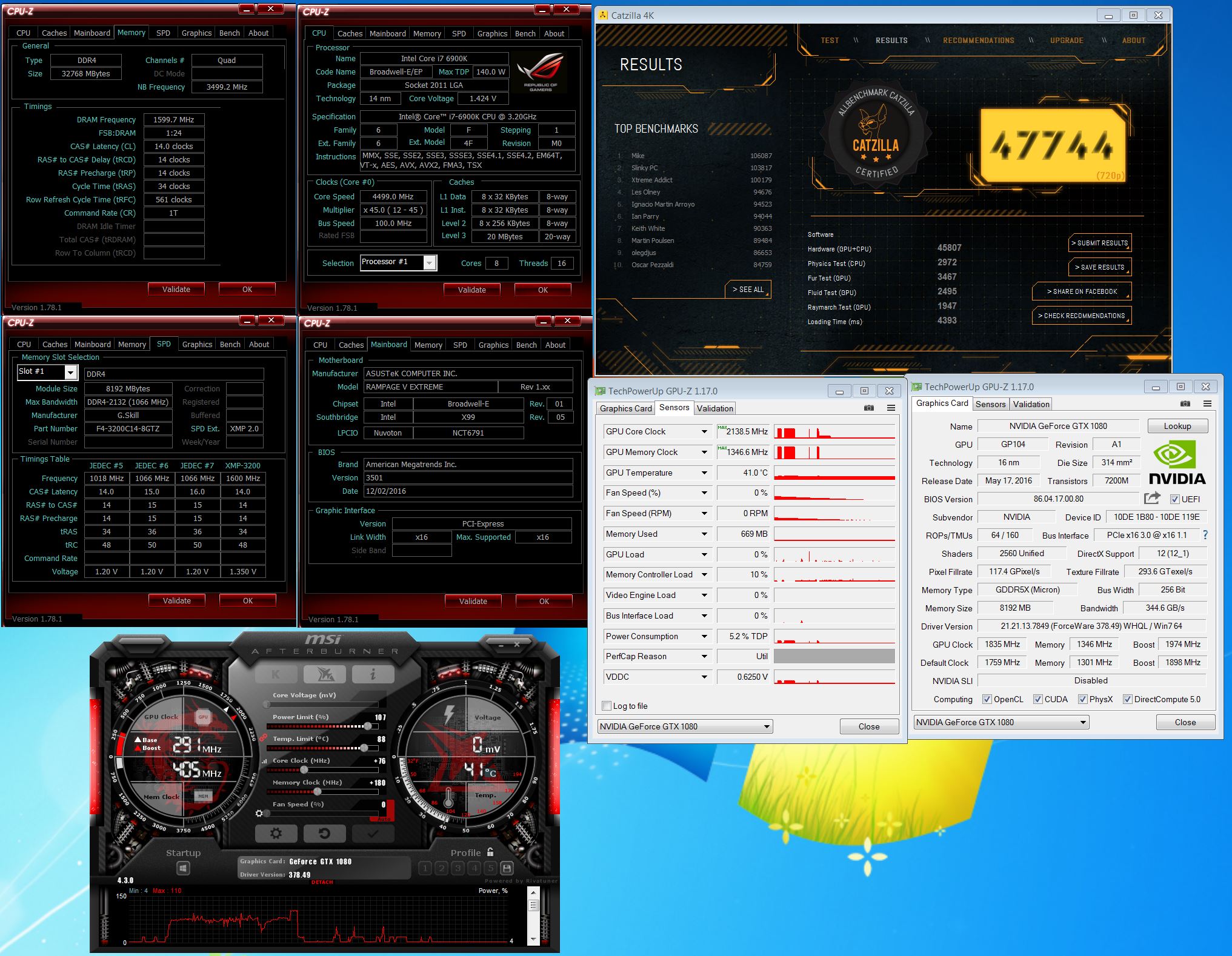Apply Afterburner settings with the checkmark button

(373, 834)
